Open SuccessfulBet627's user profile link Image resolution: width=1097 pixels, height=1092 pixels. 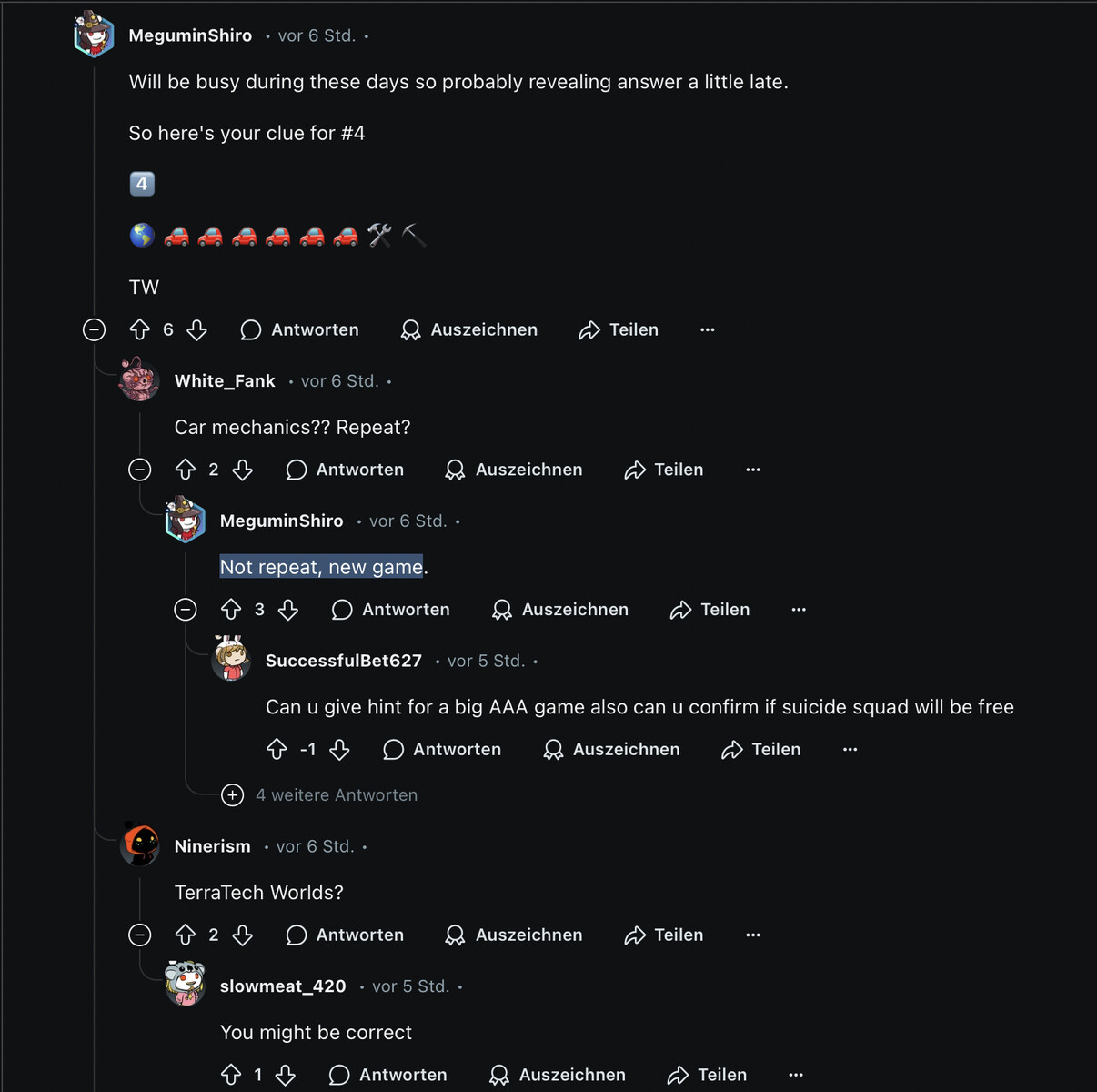pyautogui.click(x=343, y=661)
